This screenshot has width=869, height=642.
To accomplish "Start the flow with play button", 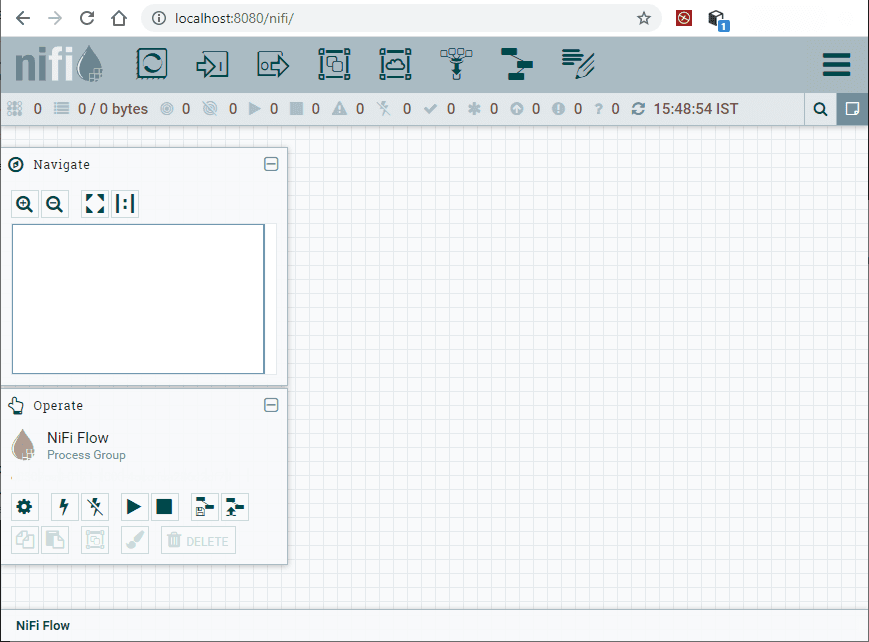I will [x=134, y=507].
